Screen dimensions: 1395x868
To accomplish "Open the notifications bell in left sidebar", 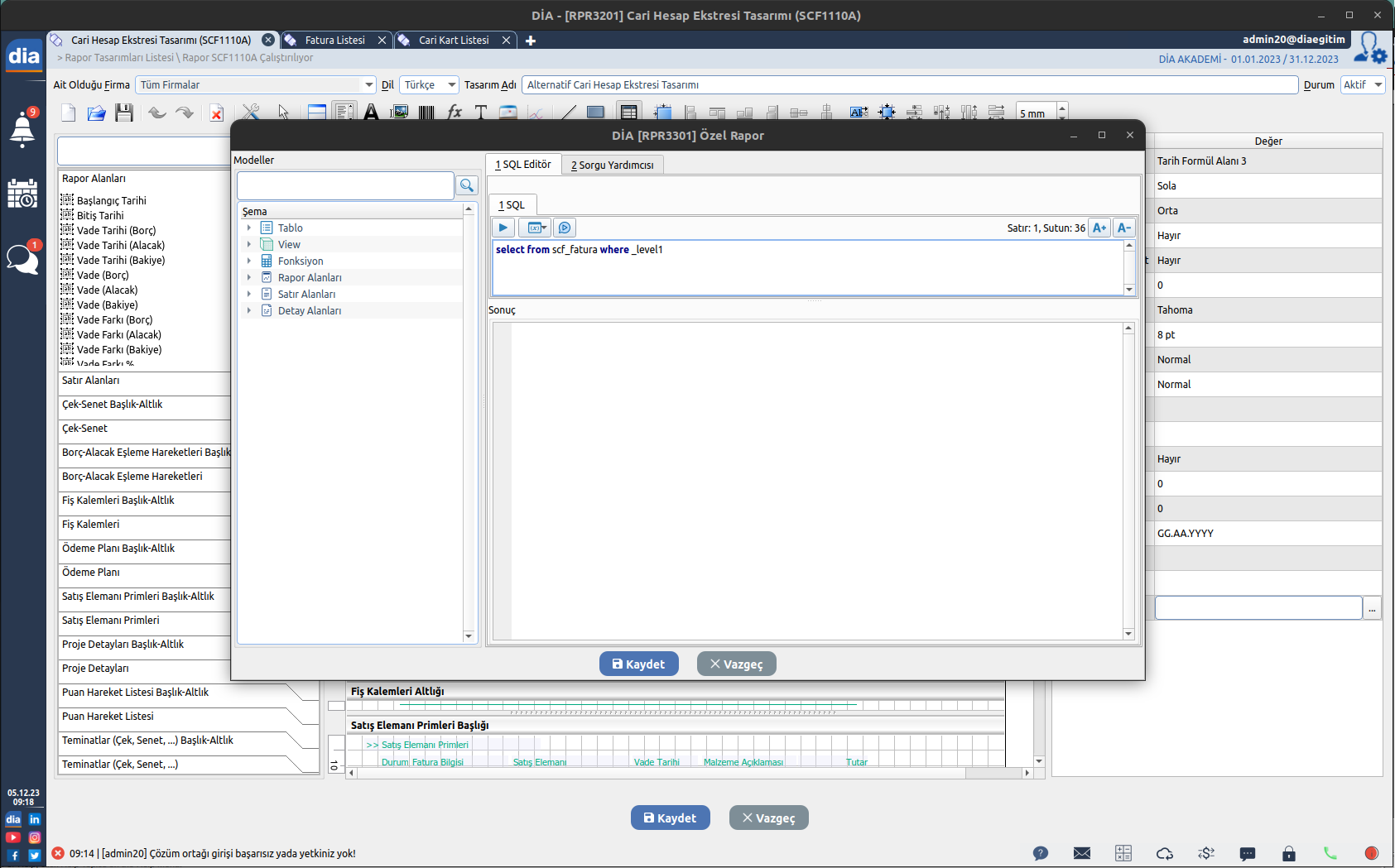I will coord(22,129).
